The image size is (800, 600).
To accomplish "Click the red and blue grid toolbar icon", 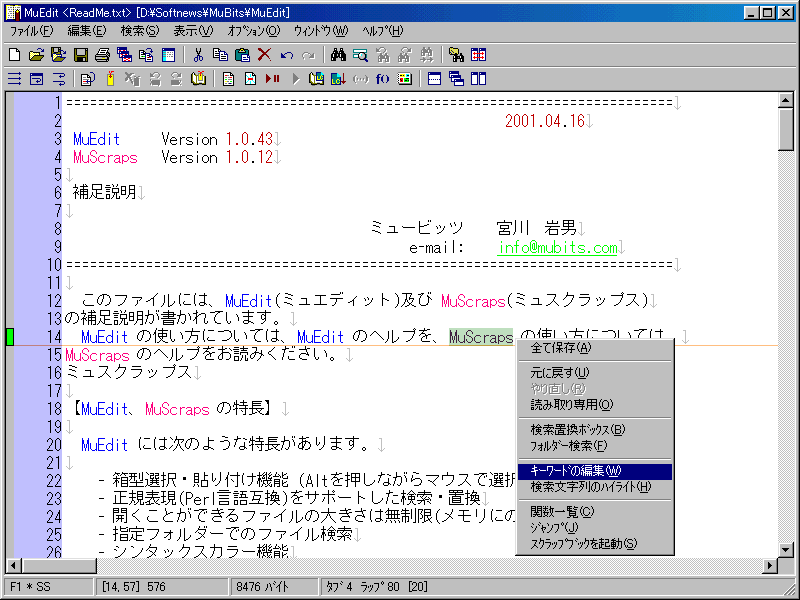I will click(x=478, y=55).
